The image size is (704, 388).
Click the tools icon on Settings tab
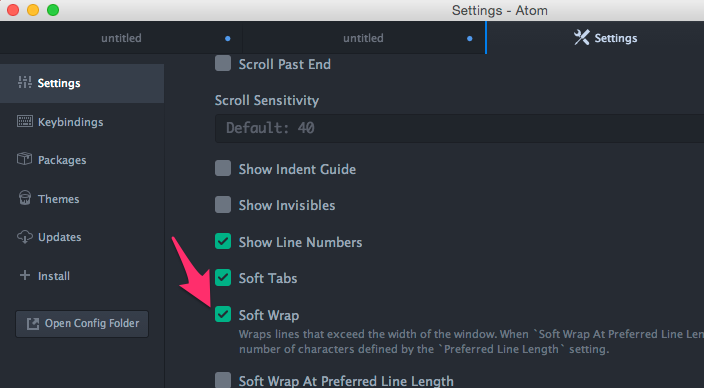581,38
